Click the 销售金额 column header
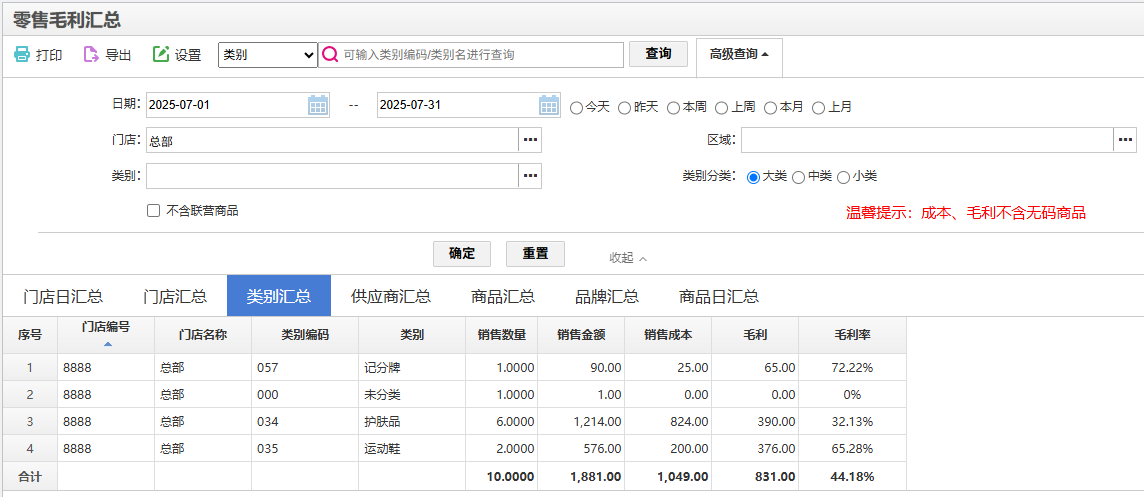Viewport: 1144px width, 497px height. [581, 335]
